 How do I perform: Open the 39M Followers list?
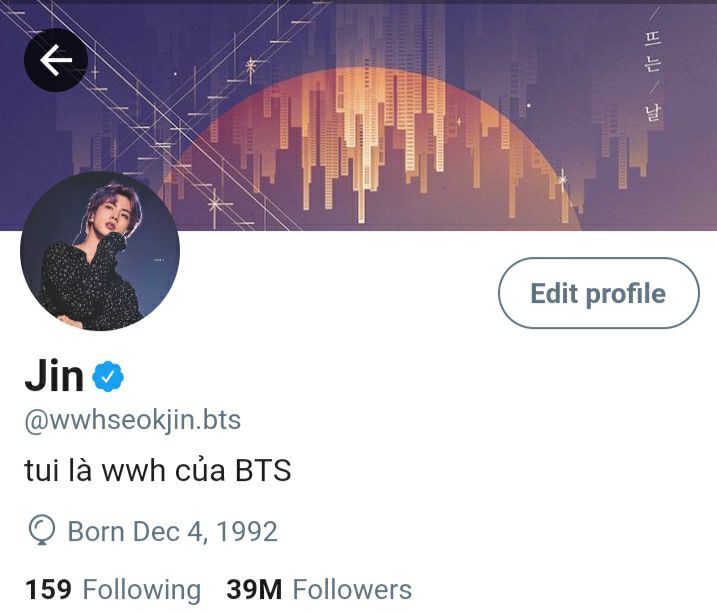pyautogui.click(x=319, y=589)
